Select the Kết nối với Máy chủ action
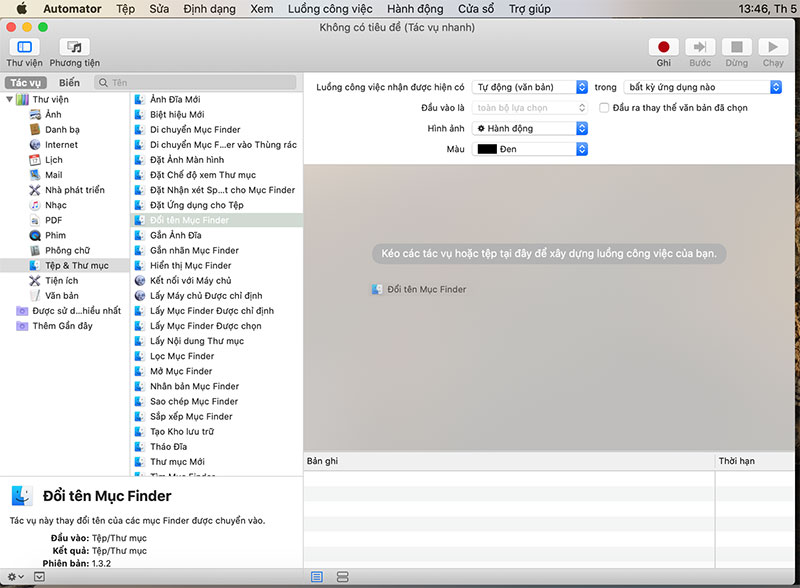Image resolution: width=800 pixels, height=588 pixels. click(217, 280)
